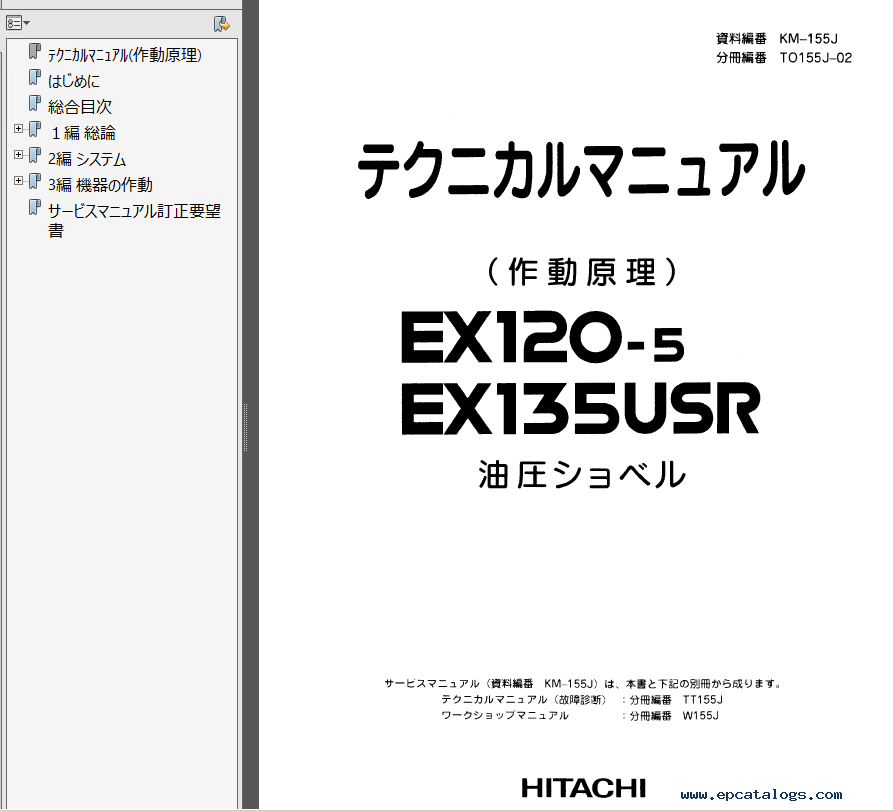The height and width of the screenshot is (811, 893).
Task: Expand the 3編 機器の作動 bookmark
Action: tap(18, 181)
